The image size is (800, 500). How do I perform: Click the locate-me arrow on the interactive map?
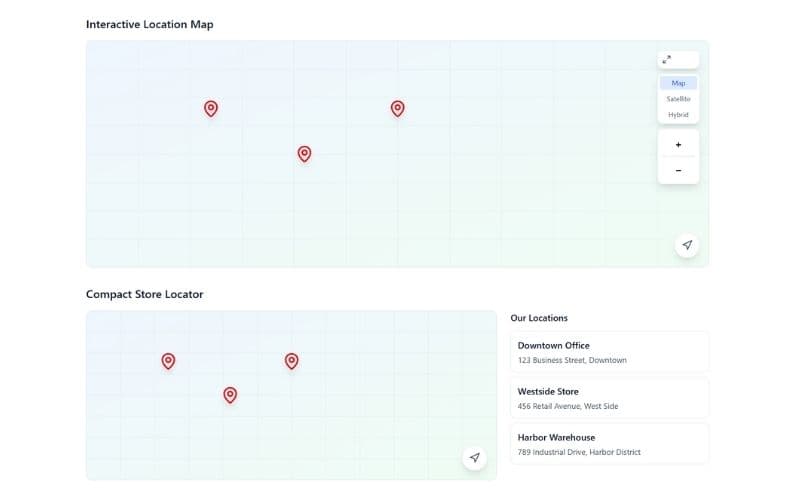(x=686, y=245)
